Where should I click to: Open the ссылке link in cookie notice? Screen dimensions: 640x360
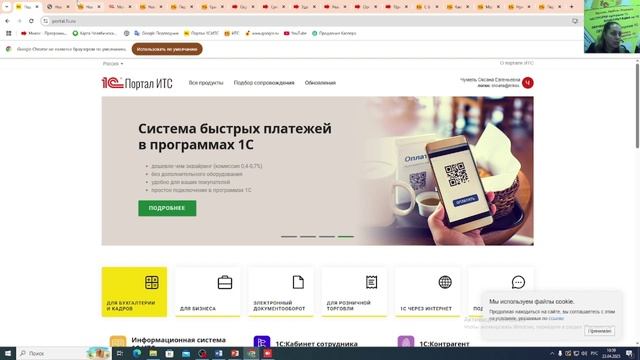[x=556, y=318]
